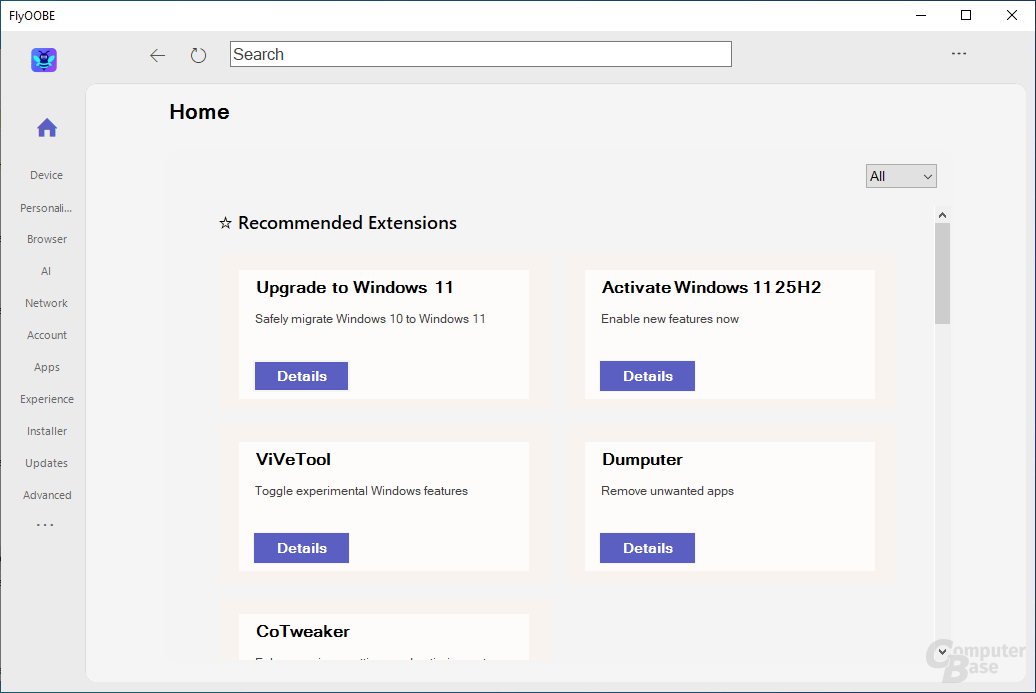Click Details for Upgrade to Windows 11
This screenshot has width=1036, height=693.
pyautogui.click(x=301, y=376)
